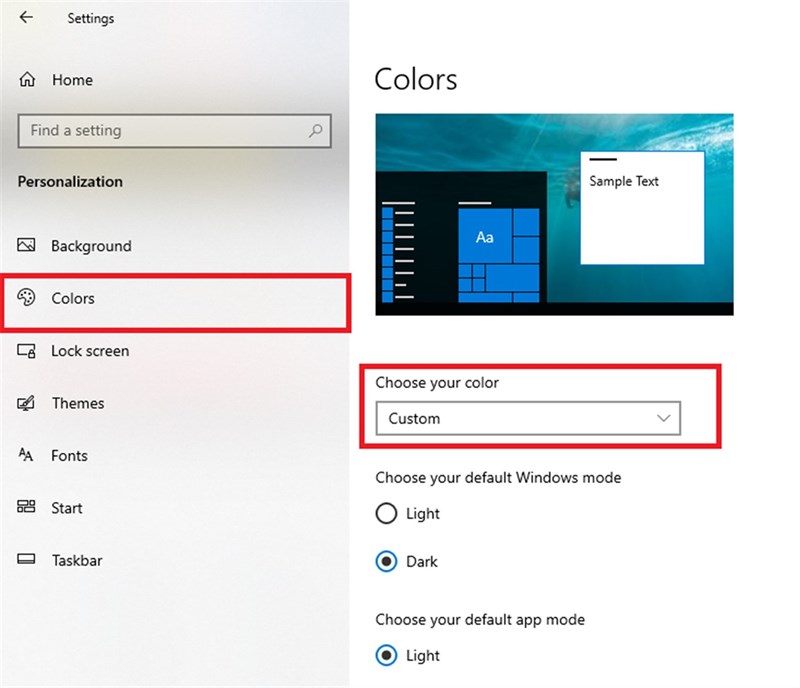This screenshot has height=688, width=800.
Task: Open the Choose your color dropdown
Action: [527, 418]
